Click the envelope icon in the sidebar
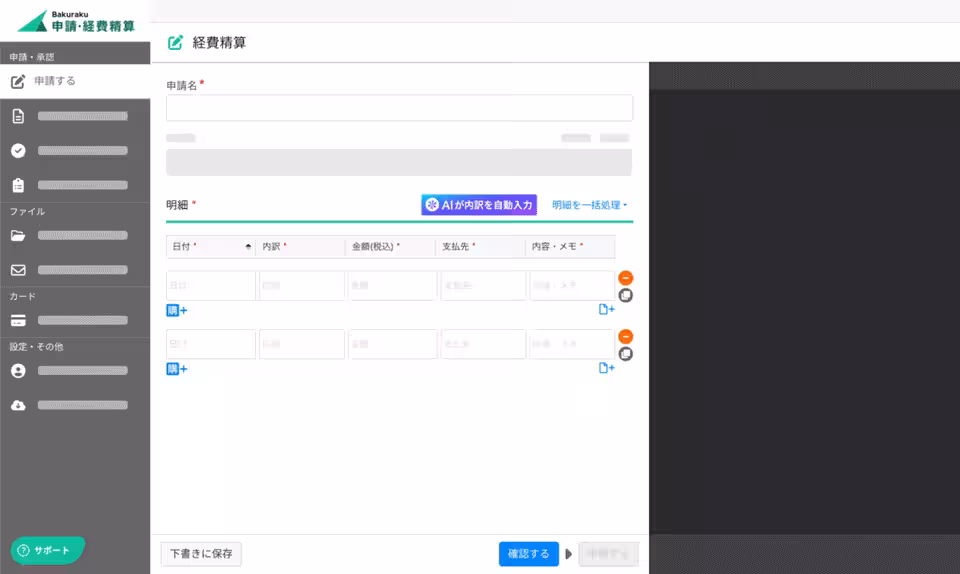 coord(18,270)
